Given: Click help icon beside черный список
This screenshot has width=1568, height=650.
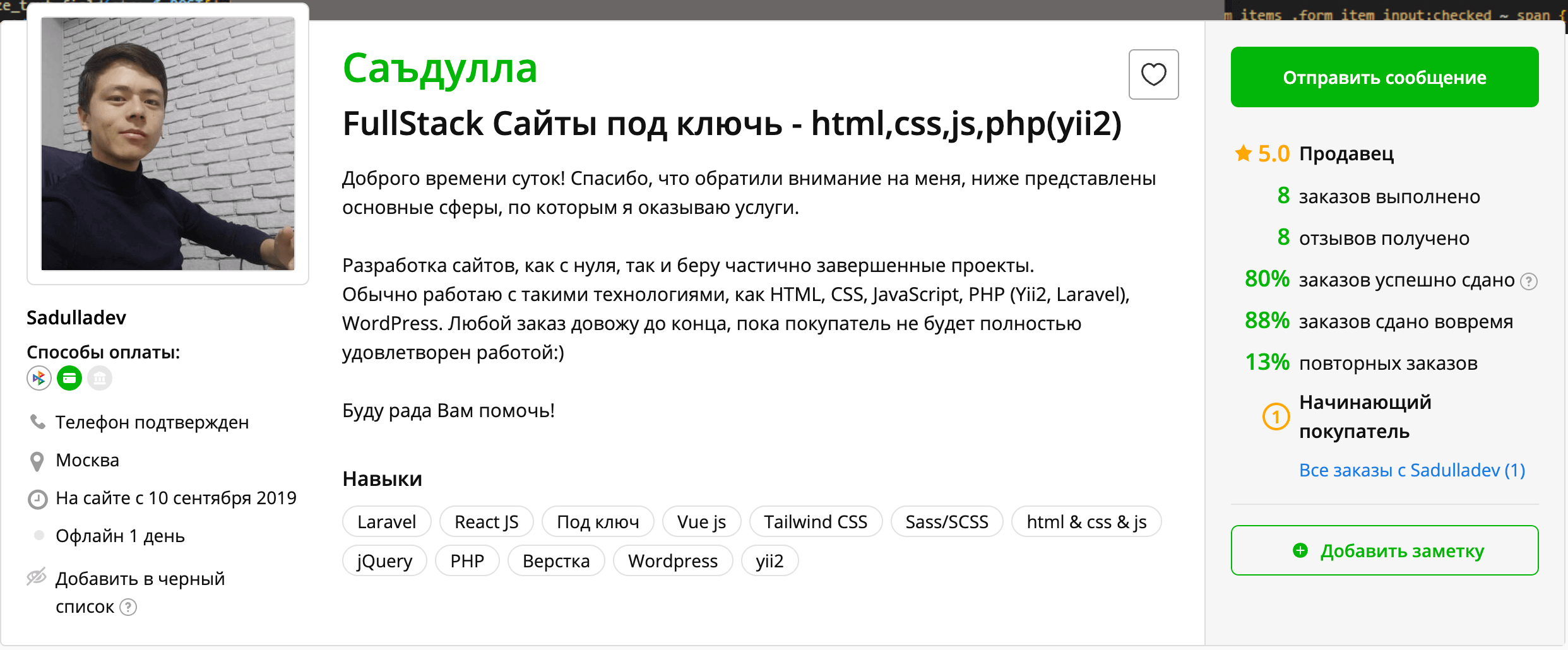Looking at the screenshot, I should (128, 607).
